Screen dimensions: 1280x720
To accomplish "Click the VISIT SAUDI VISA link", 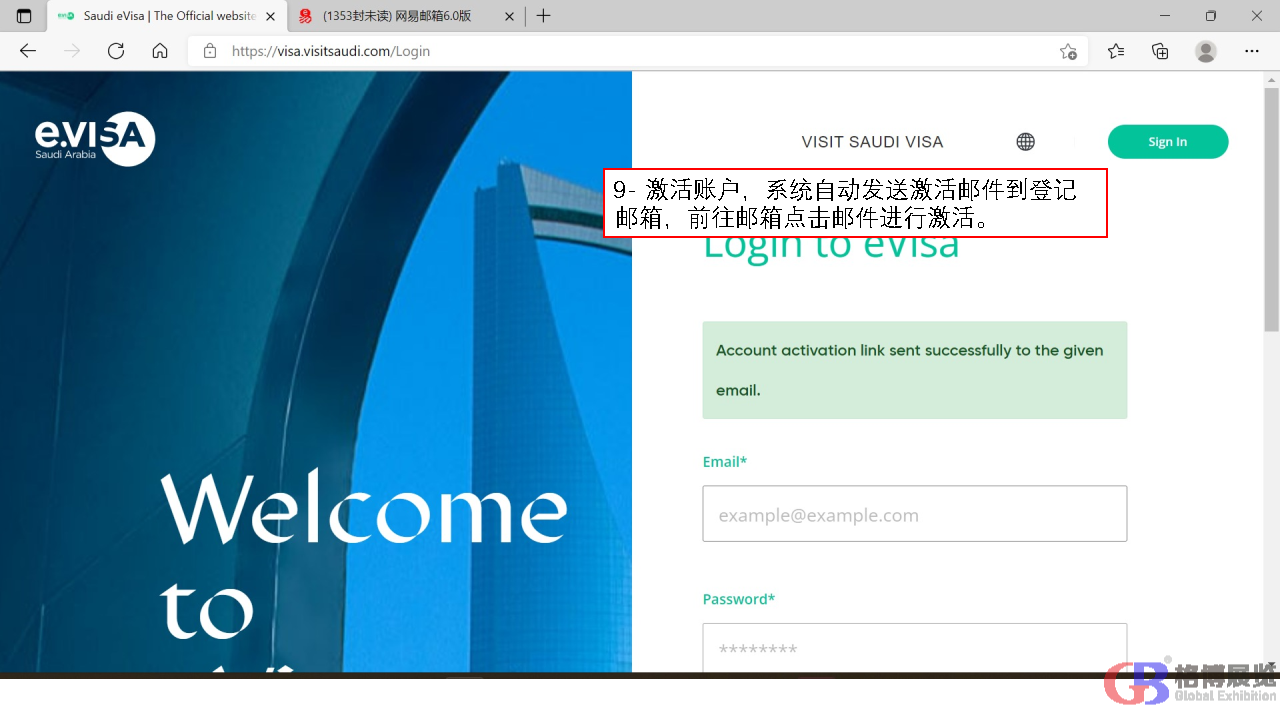I will 872,142.
